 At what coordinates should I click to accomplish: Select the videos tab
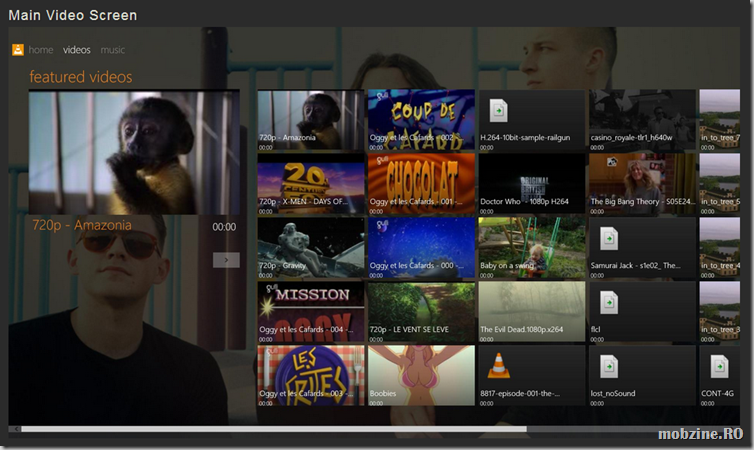[77, 50]
